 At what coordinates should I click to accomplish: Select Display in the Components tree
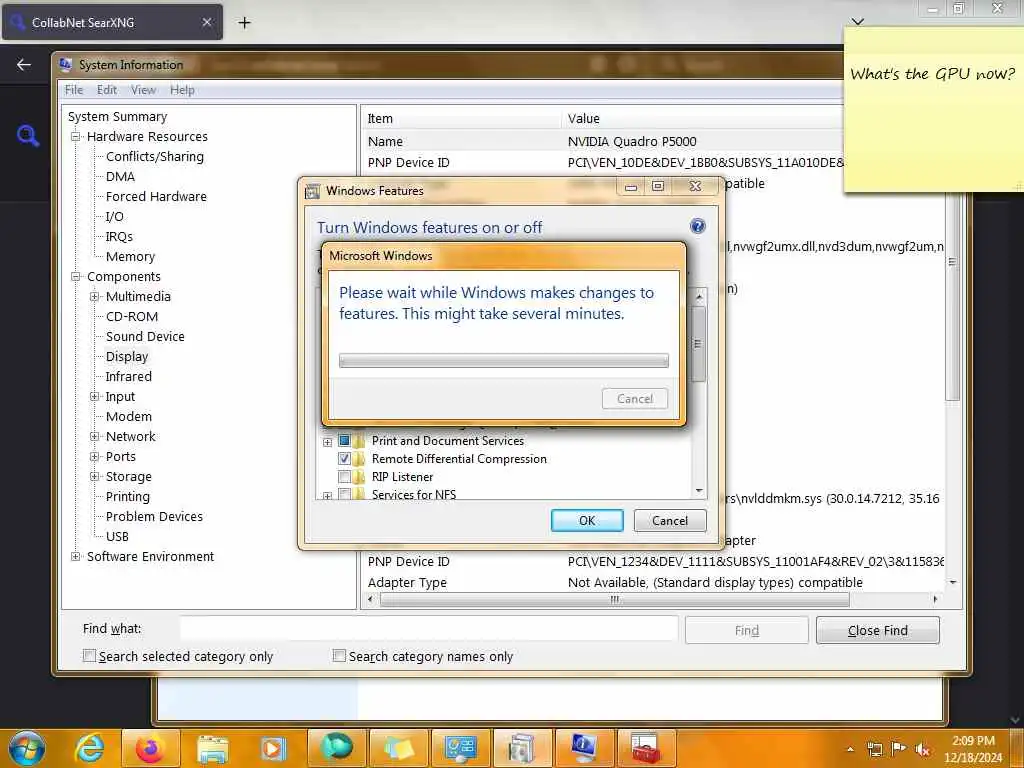(127, 357)
